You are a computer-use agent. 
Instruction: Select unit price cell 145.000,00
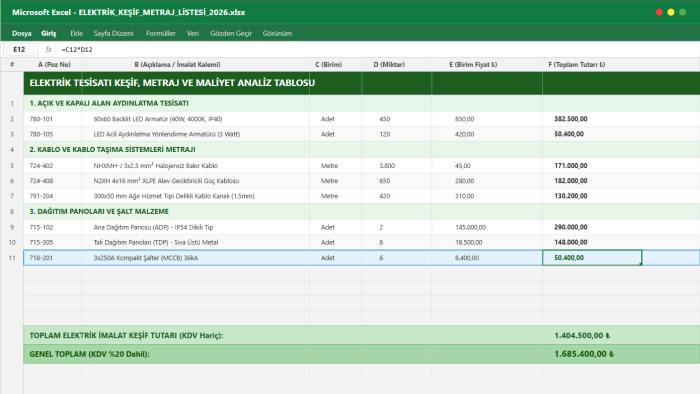click(x=471, y=227)
